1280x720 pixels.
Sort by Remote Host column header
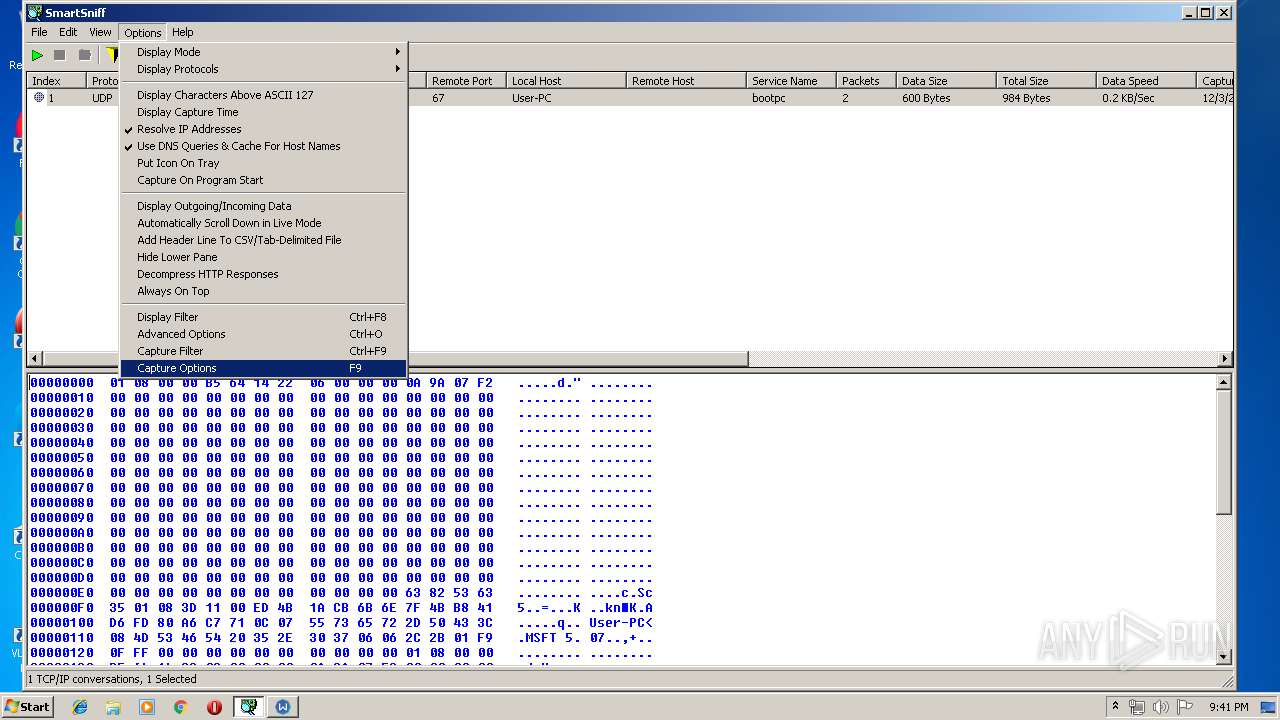tap(686, 81)
